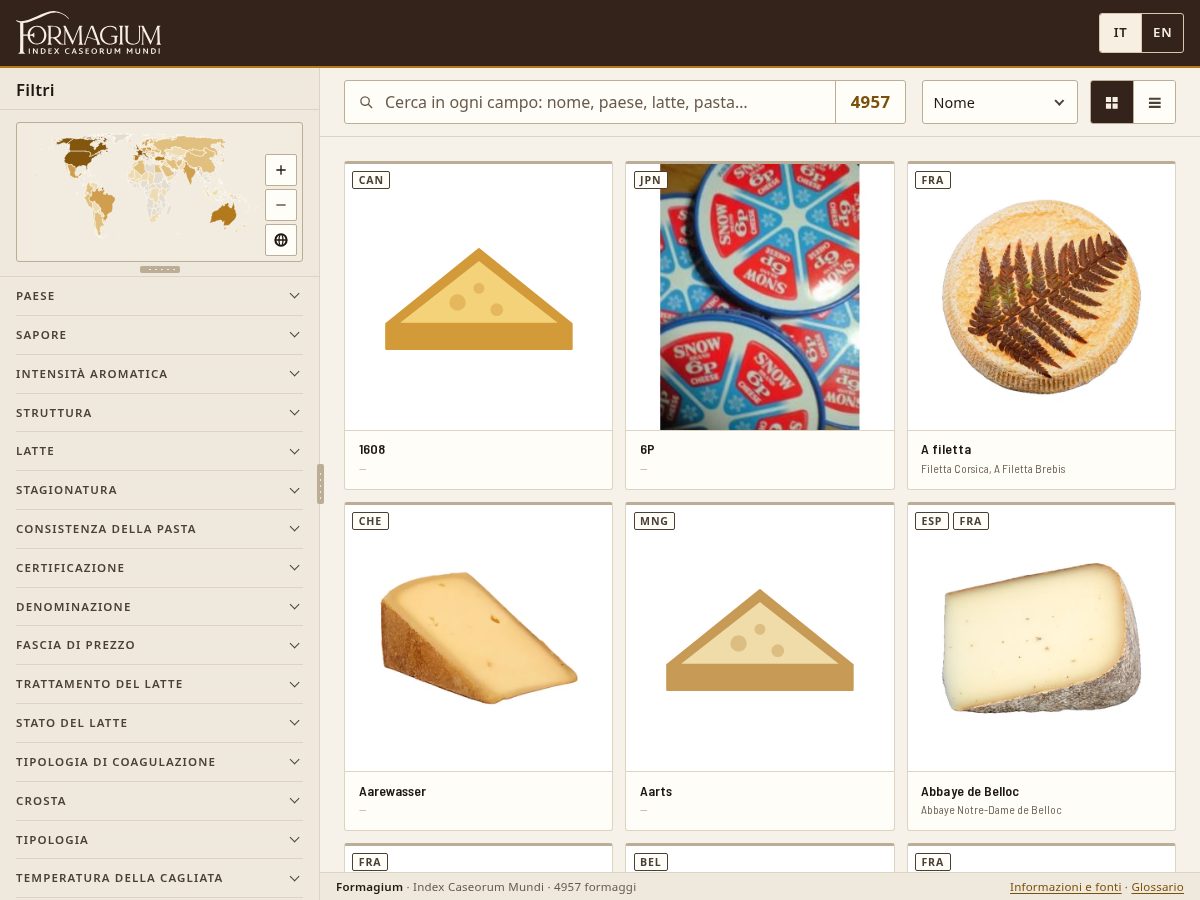Expand the Intensità Aromatica filter

[159, 374]
